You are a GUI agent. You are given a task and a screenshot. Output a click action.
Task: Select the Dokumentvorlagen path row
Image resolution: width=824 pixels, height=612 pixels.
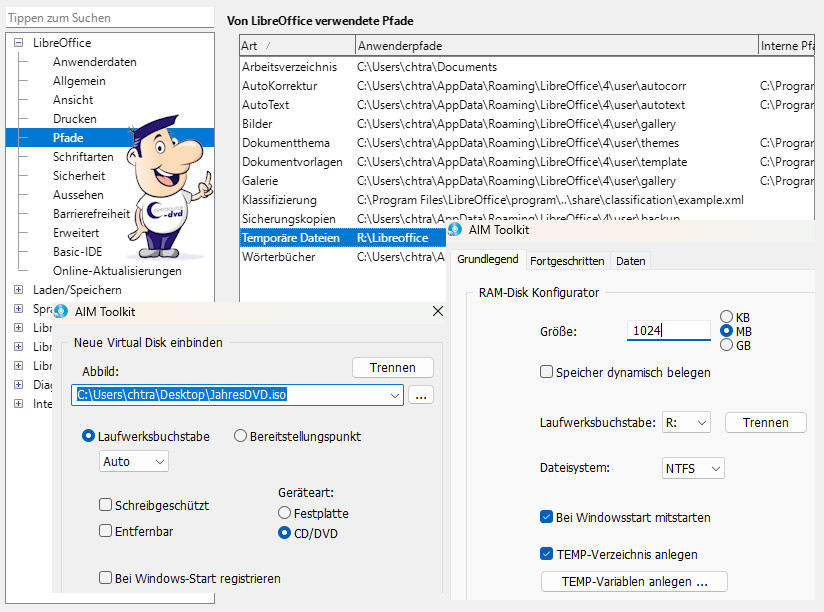click(x=527, y=162)
